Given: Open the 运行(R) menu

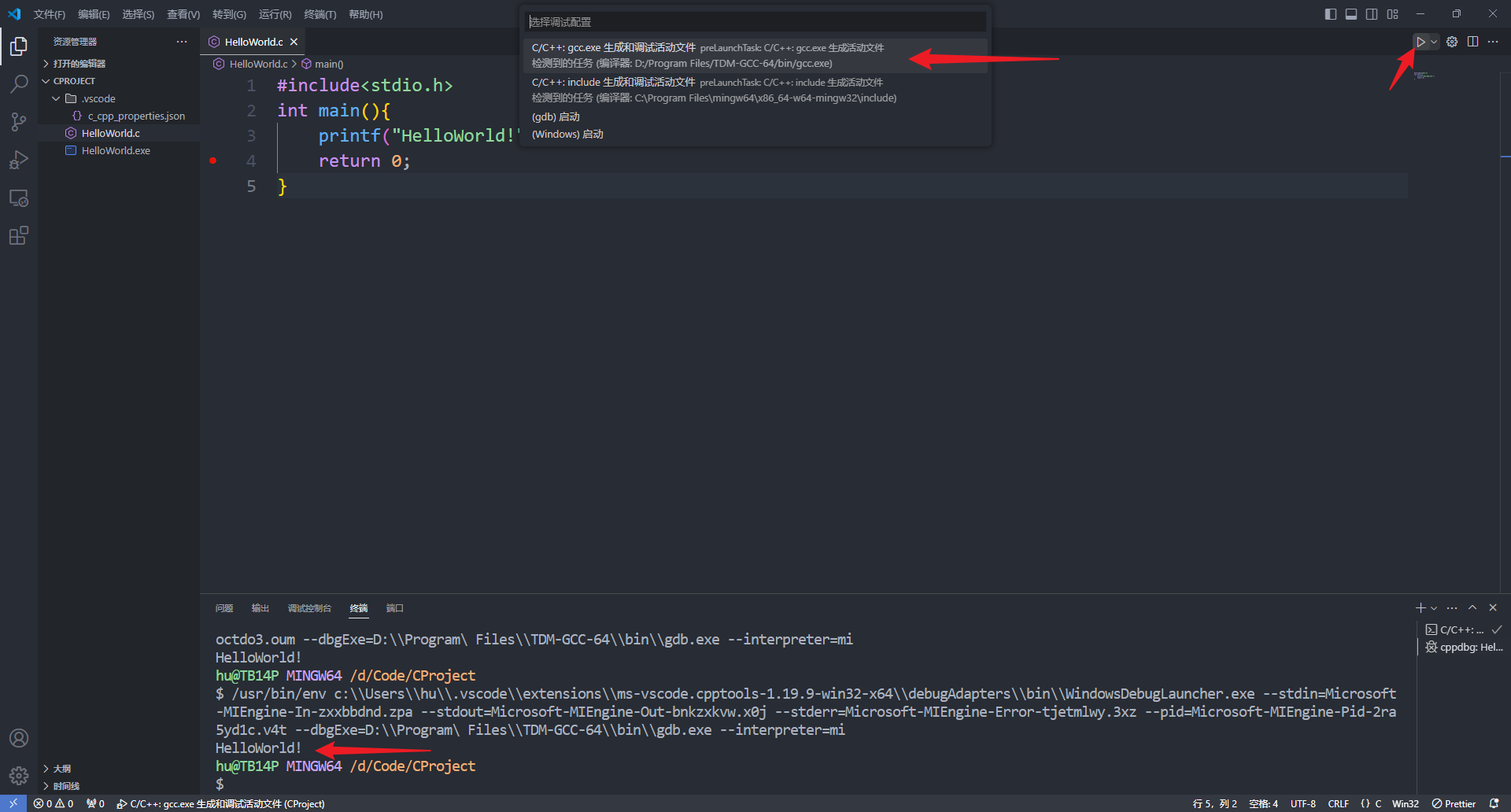Looking at the screenshot, I should (x=275, y=14).
